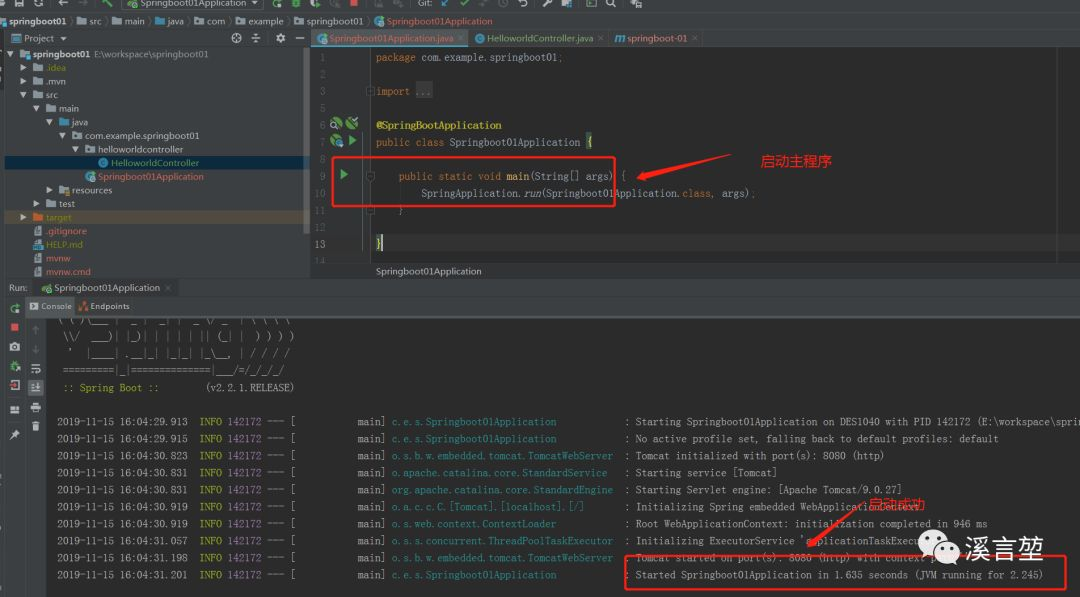Rerun Springboot01Application from the Run panel
The height and width of the screenshot is (597, 1080).
[14, 308]
